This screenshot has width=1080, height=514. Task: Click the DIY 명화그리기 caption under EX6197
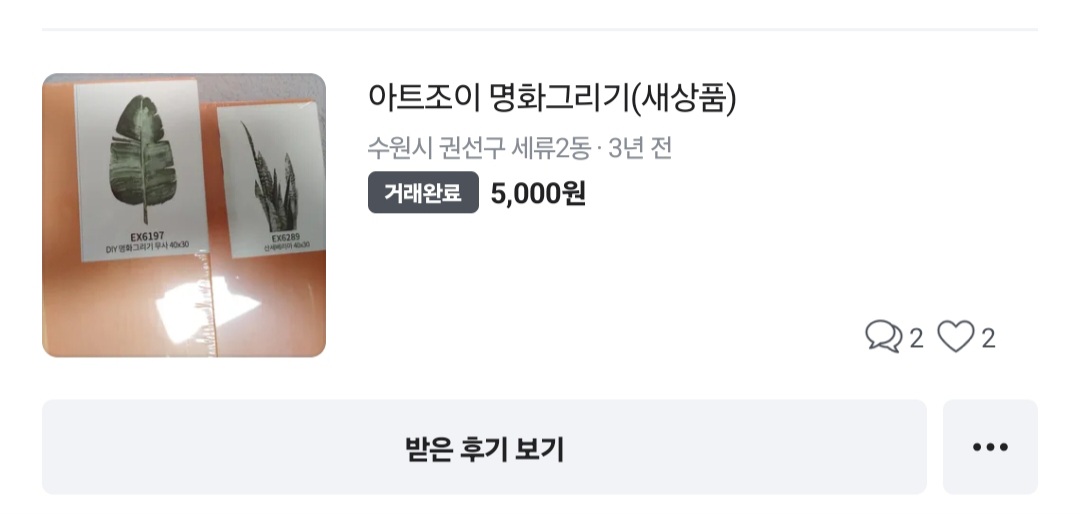click(147, 245)
